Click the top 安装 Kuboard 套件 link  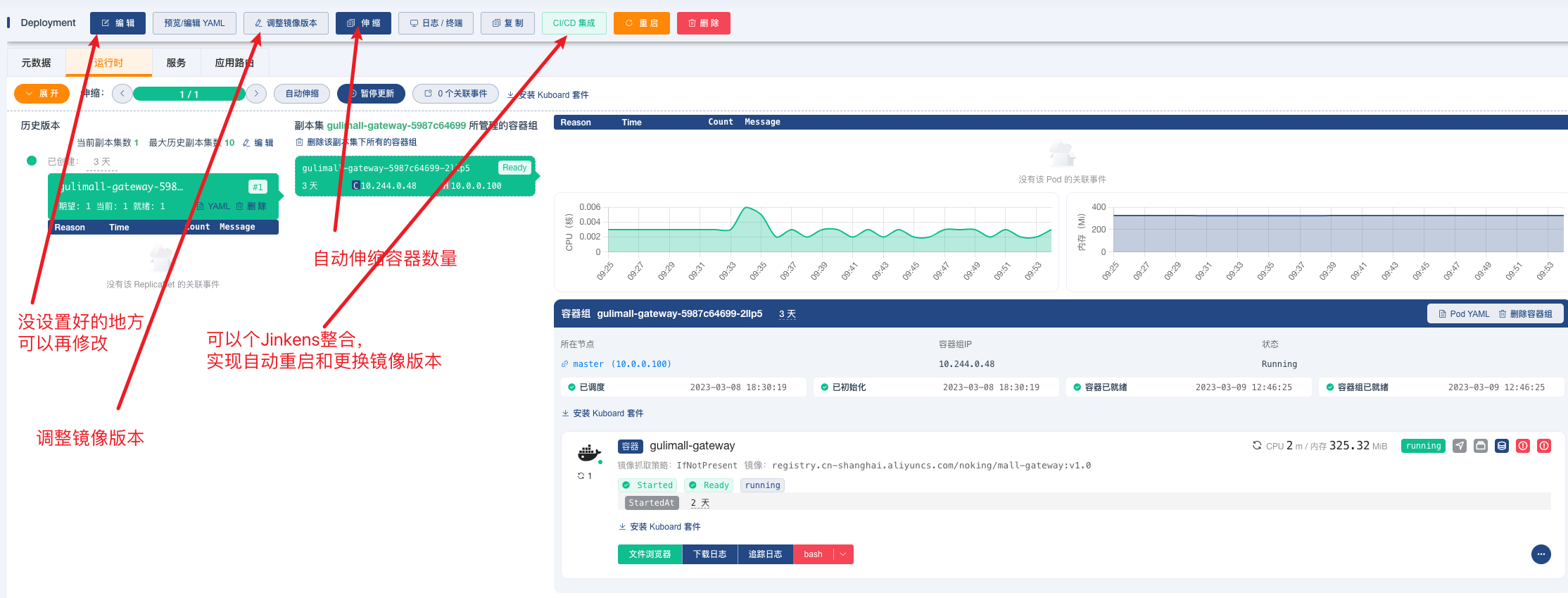coord(548,95)
